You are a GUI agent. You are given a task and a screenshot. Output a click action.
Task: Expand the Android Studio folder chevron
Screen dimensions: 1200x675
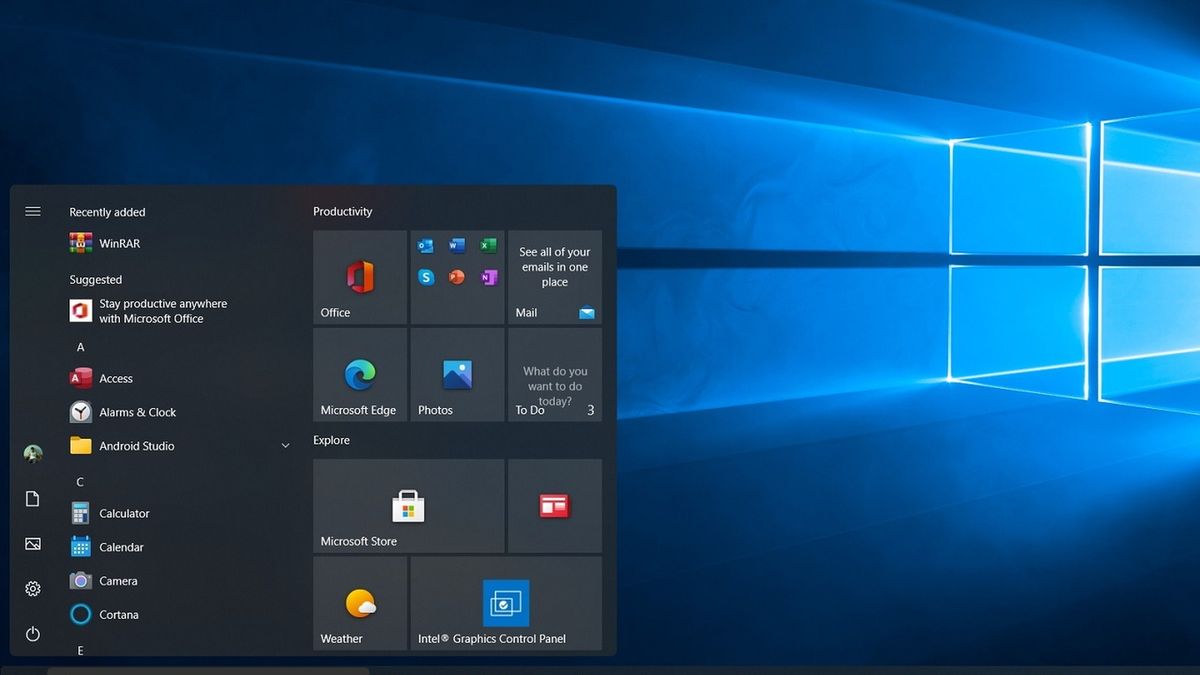tap(285, 446)
